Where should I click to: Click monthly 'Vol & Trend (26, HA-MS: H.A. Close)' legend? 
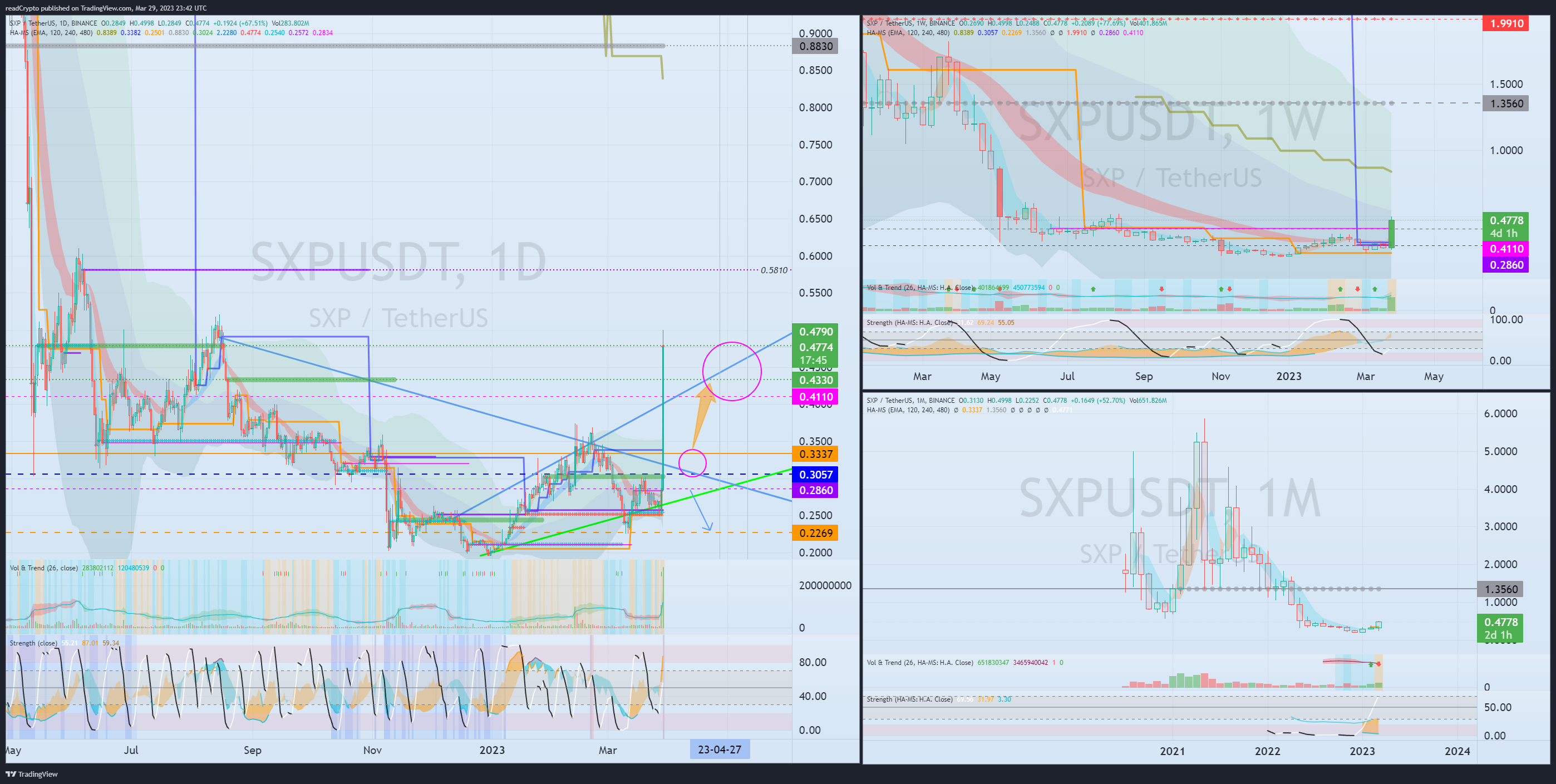click(x=920, y=663)
